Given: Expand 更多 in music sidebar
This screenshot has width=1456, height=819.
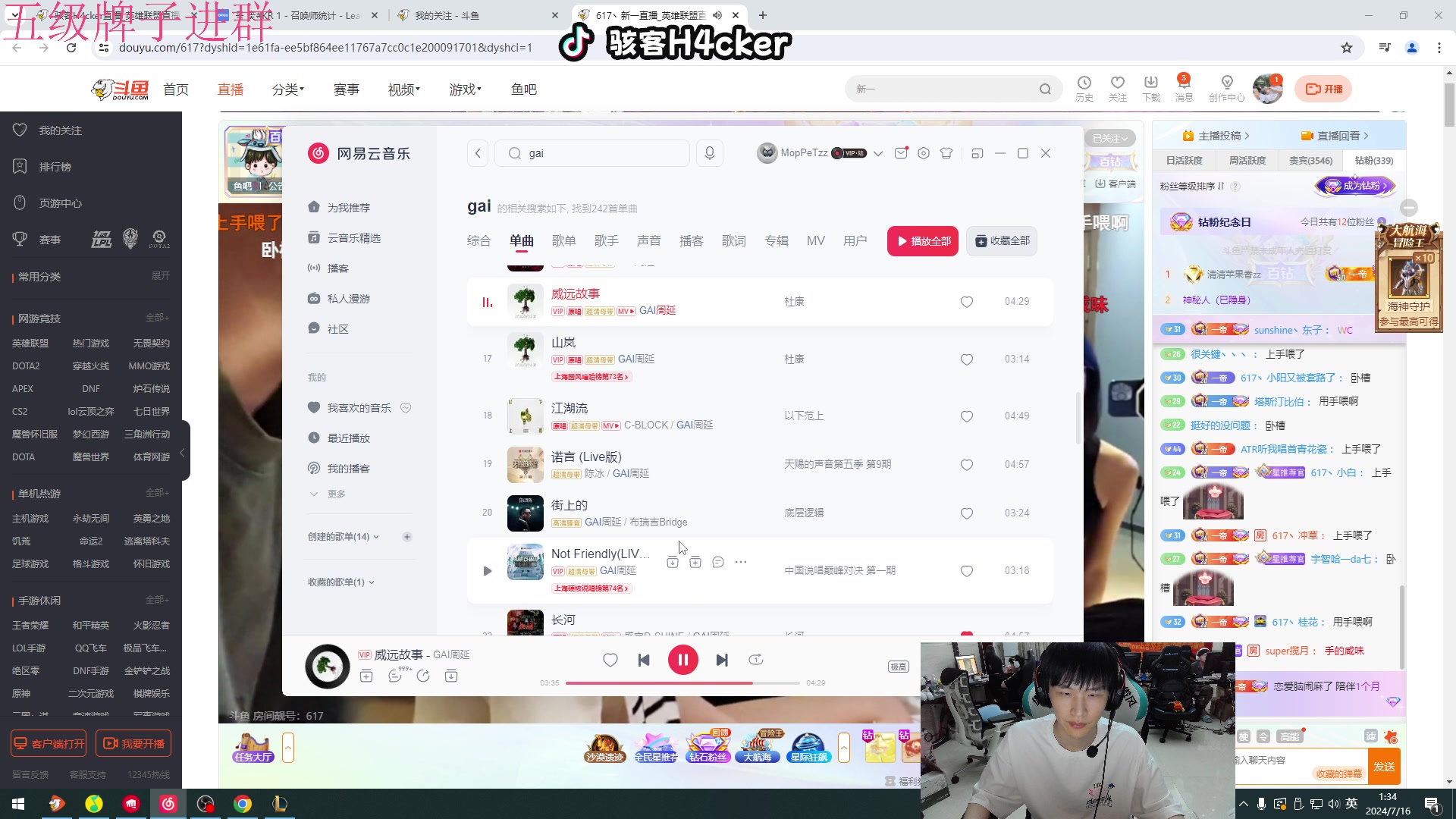Looking at the screenshot, I should coord(328,494).
